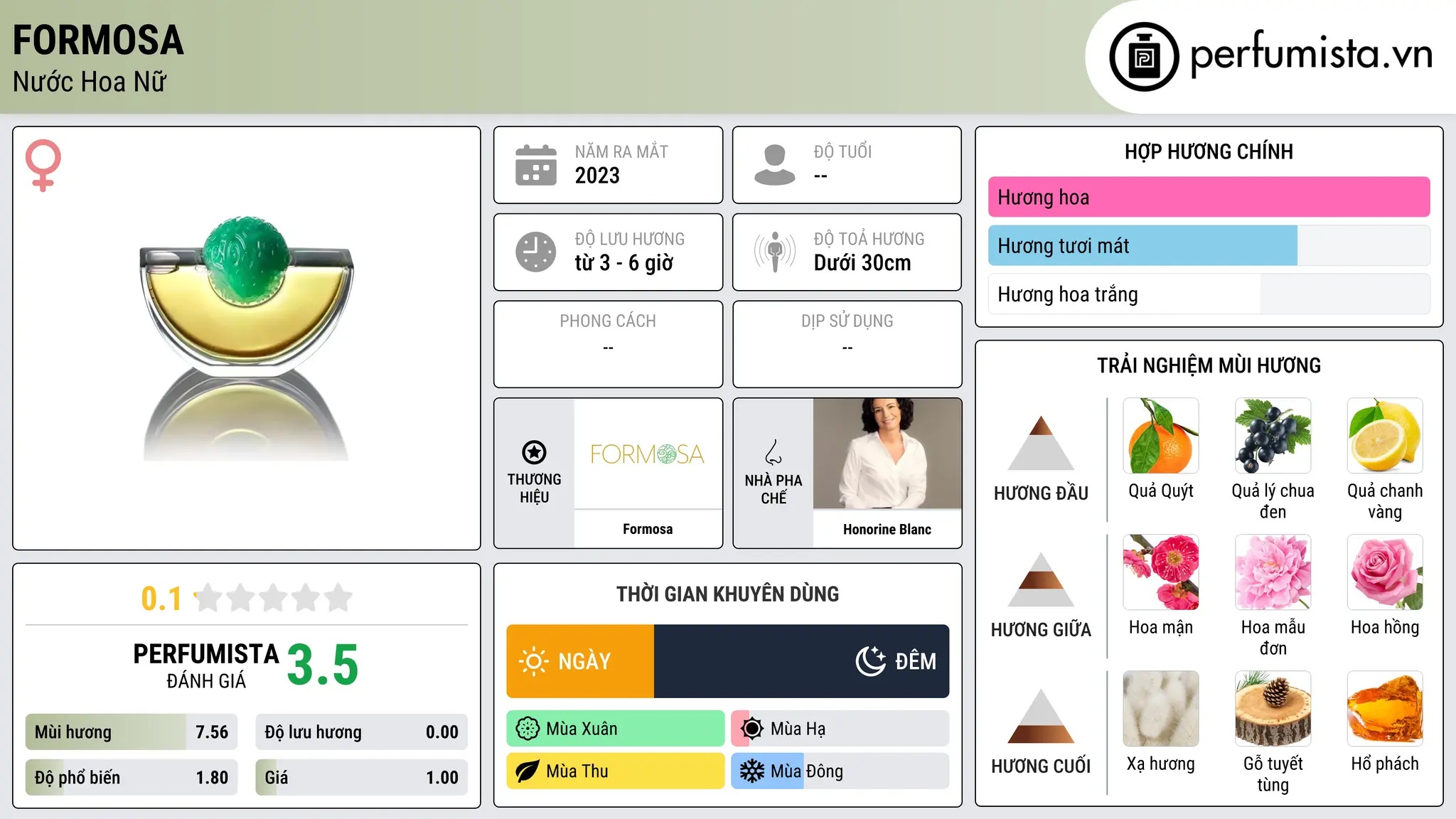
Task: Click the Mùa Đông season bar
Action: 840,771
